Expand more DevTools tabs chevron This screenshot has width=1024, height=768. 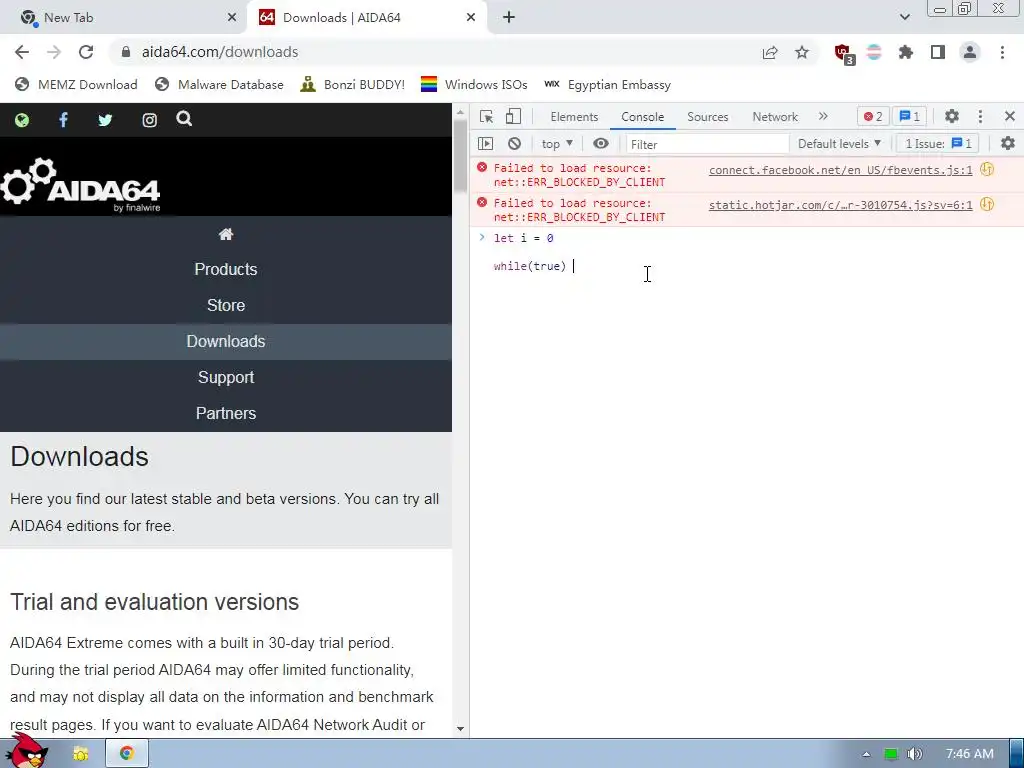[x=823, y=116]
